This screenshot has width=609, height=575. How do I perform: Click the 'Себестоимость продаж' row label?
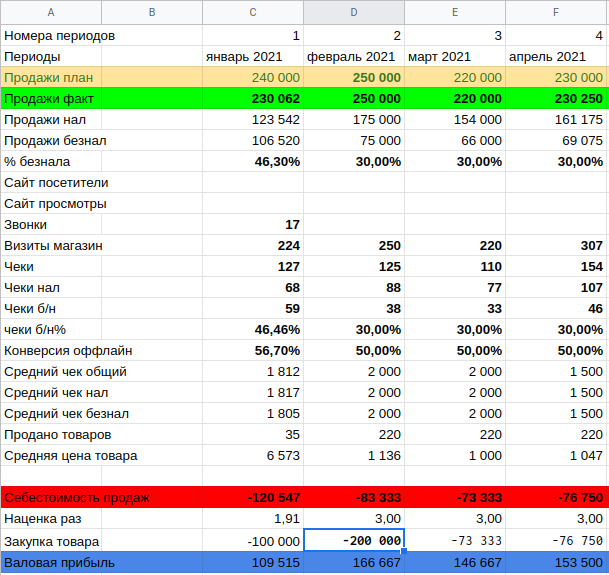coord(77,497)
